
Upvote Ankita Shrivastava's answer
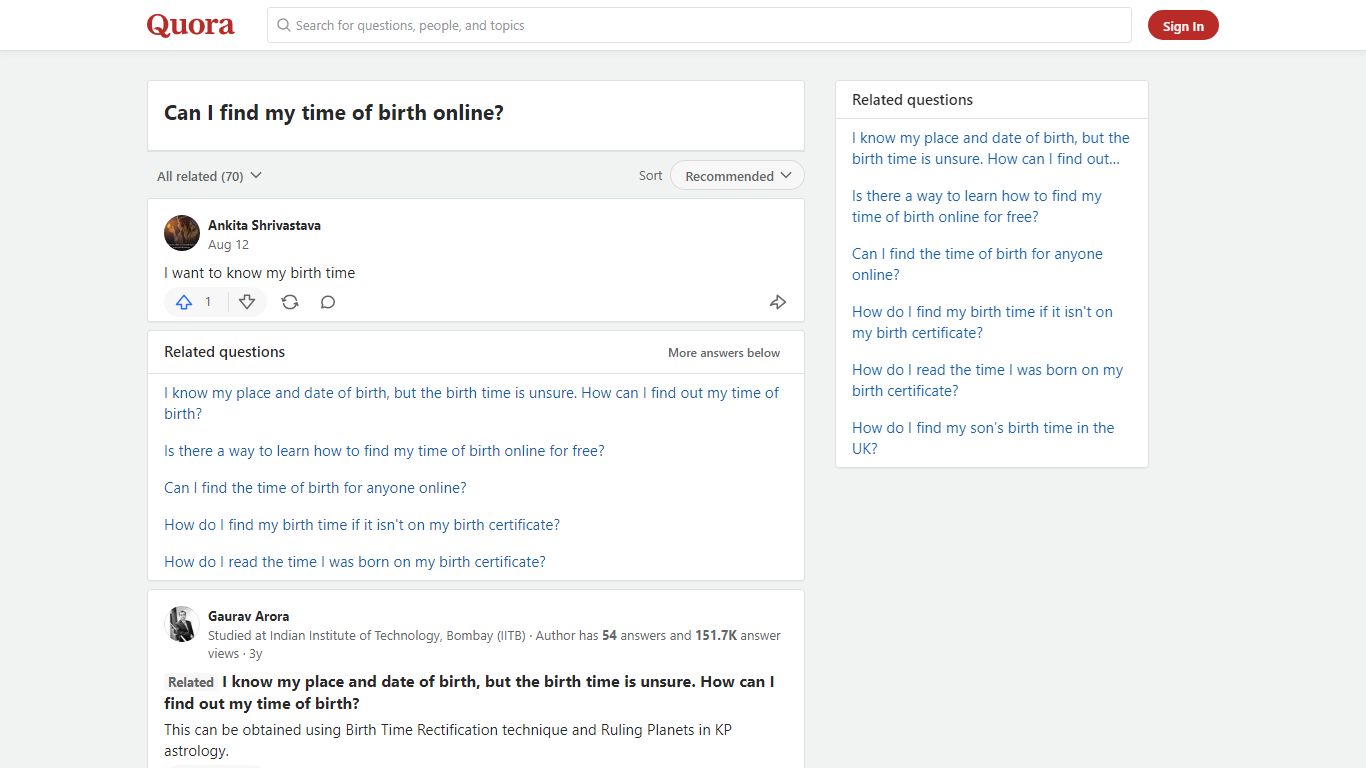coord(184,302)
